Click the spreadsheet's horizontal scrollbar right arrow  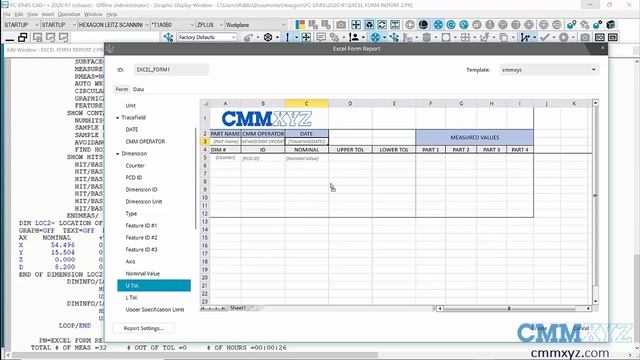[x=588, y=309]
